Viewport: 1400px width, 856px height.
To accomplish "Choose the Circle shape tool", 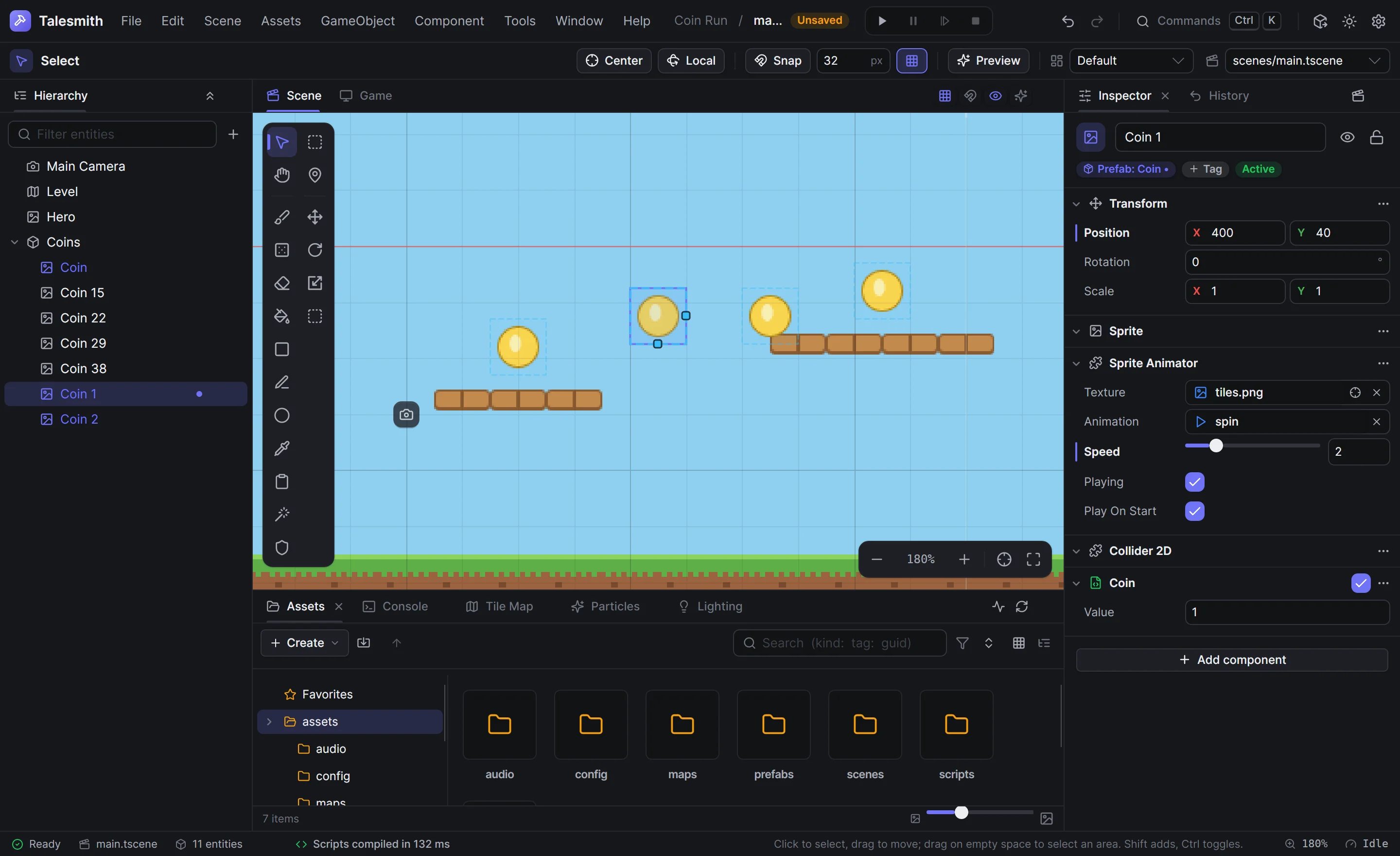I will [x=282, y=415].
